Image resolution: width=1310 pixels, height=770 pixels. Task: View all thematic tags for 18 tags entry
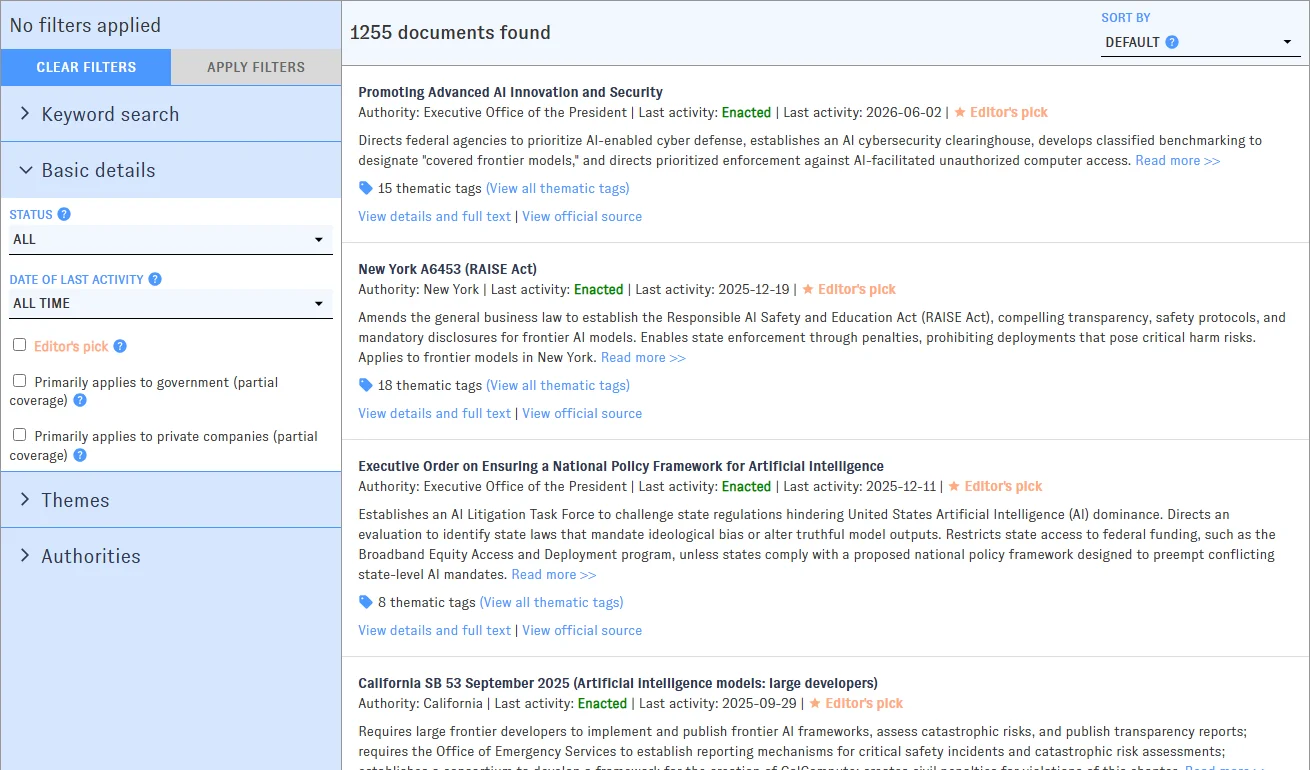(x=558, y=385)
